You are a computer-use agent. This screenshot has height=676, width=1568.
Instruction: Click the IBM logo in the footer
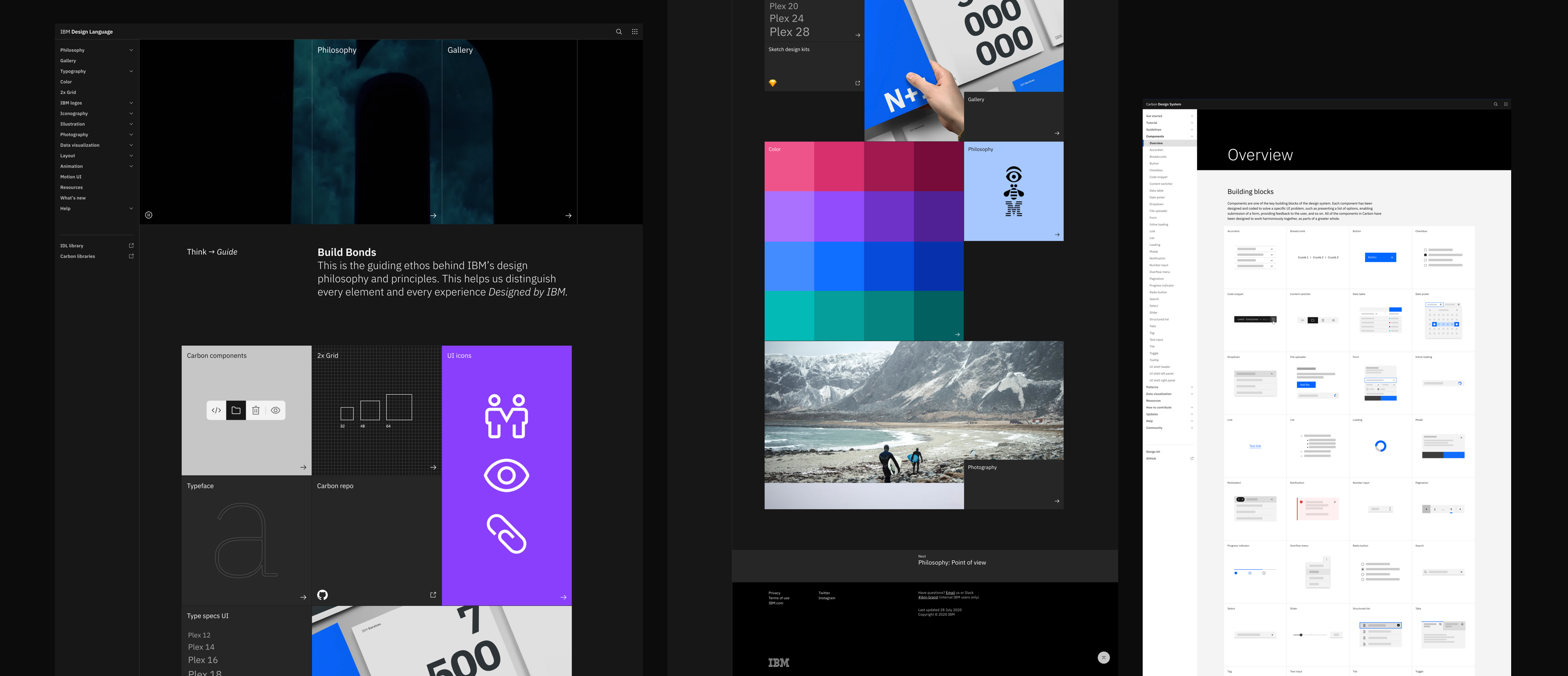(779, 663)
